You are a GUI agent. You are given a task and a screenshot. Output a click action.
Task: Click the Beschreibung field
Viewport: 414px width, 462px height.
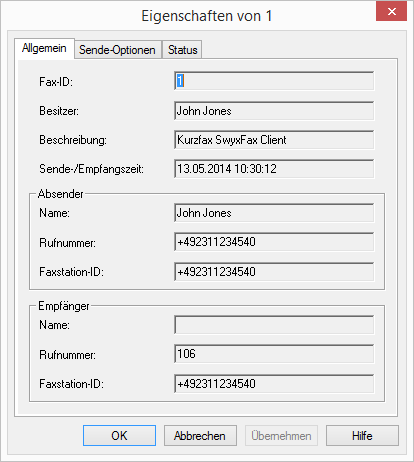274,140
